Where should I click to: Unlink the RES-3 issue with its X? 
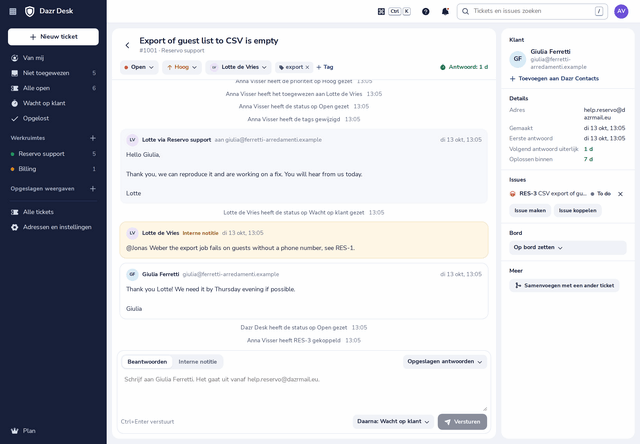pyautogui.click(x=620, y=194)
